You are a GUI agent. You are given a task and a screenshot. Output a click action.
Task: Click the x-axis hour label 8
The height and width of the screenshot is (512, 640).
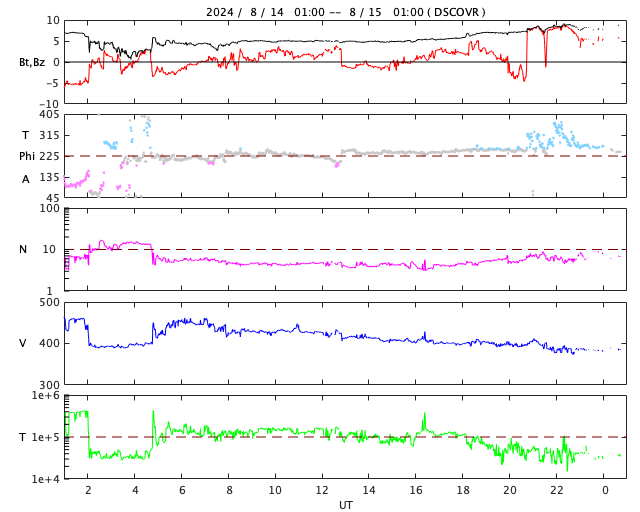pos(229,490)
